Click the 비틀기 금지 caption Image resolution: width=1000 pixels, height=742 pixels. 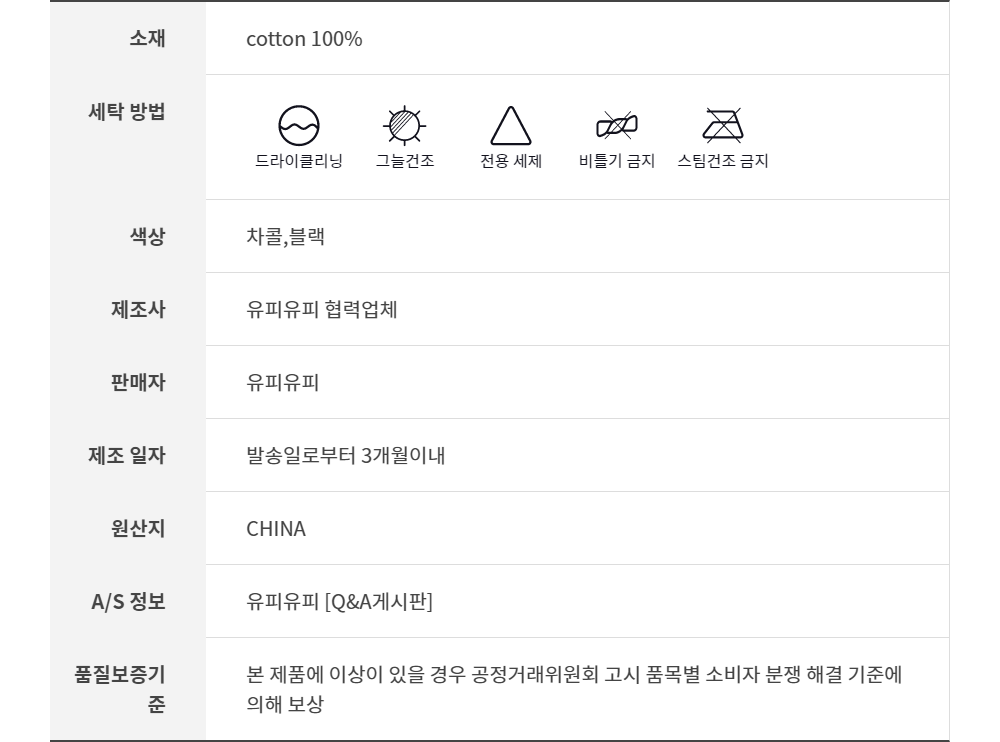click(x=617, y=161)
